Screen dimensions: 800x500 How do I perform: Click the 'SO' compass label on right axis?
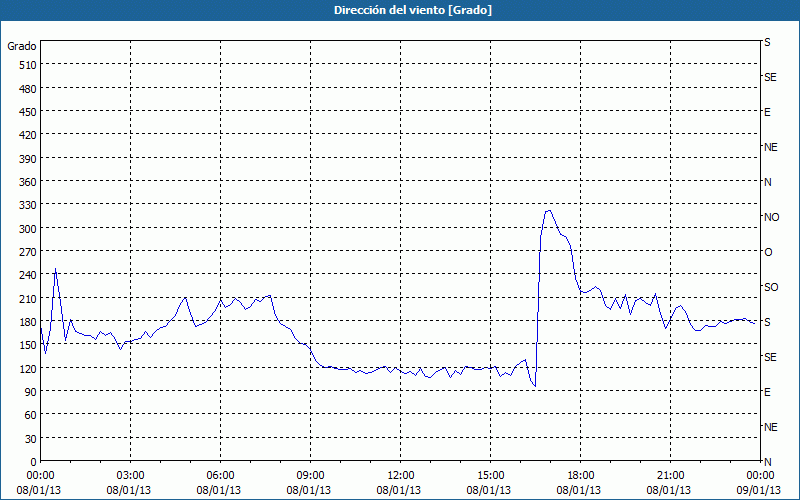771,287
